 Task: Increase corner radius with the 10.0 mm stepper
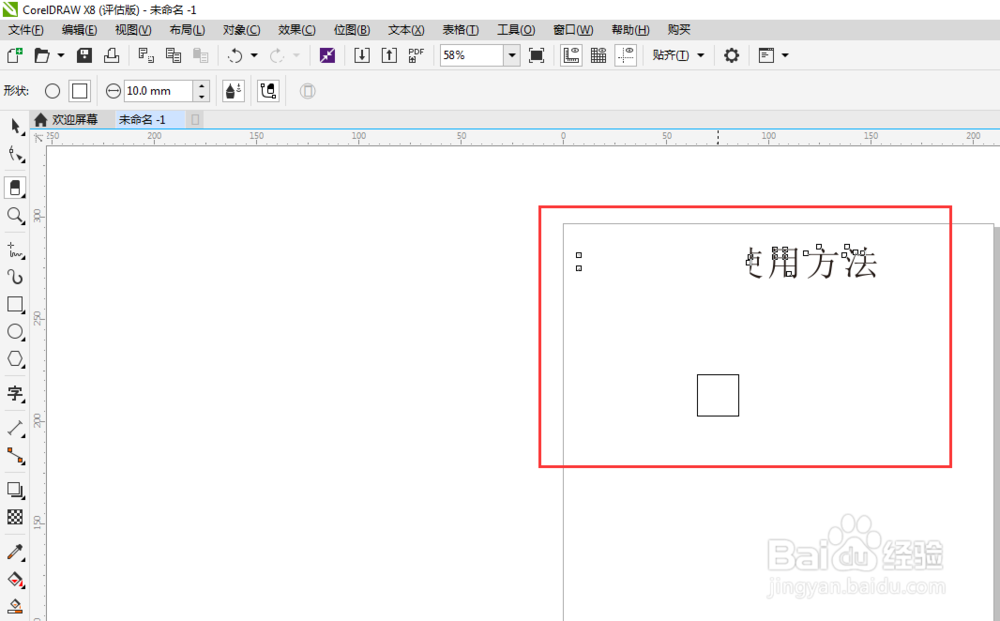click(x=200, y=86)
